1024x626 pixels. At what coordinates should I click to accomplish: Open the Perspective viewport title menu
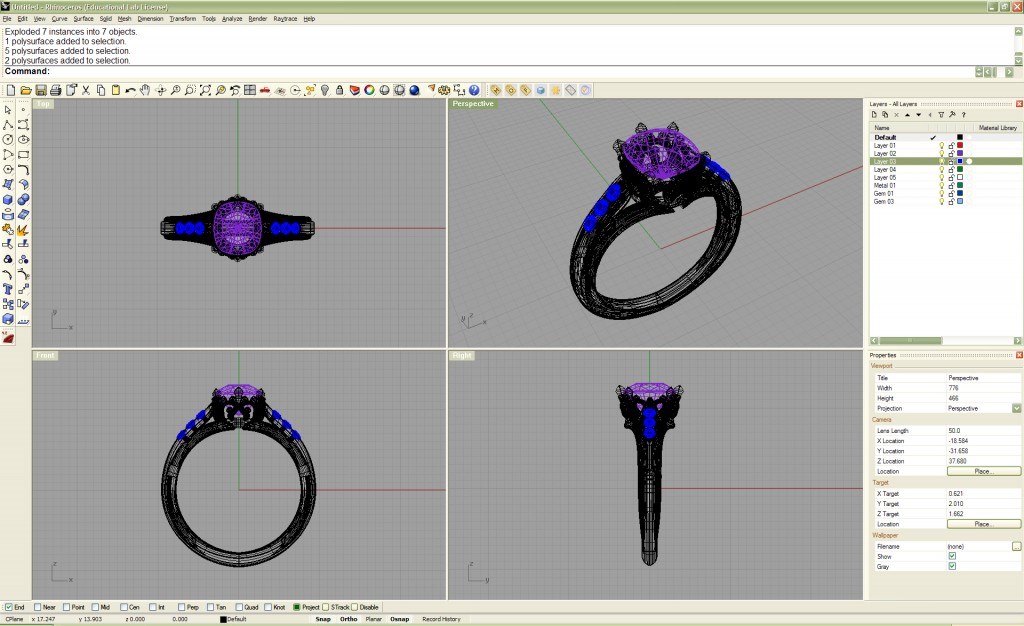[473, 104]
